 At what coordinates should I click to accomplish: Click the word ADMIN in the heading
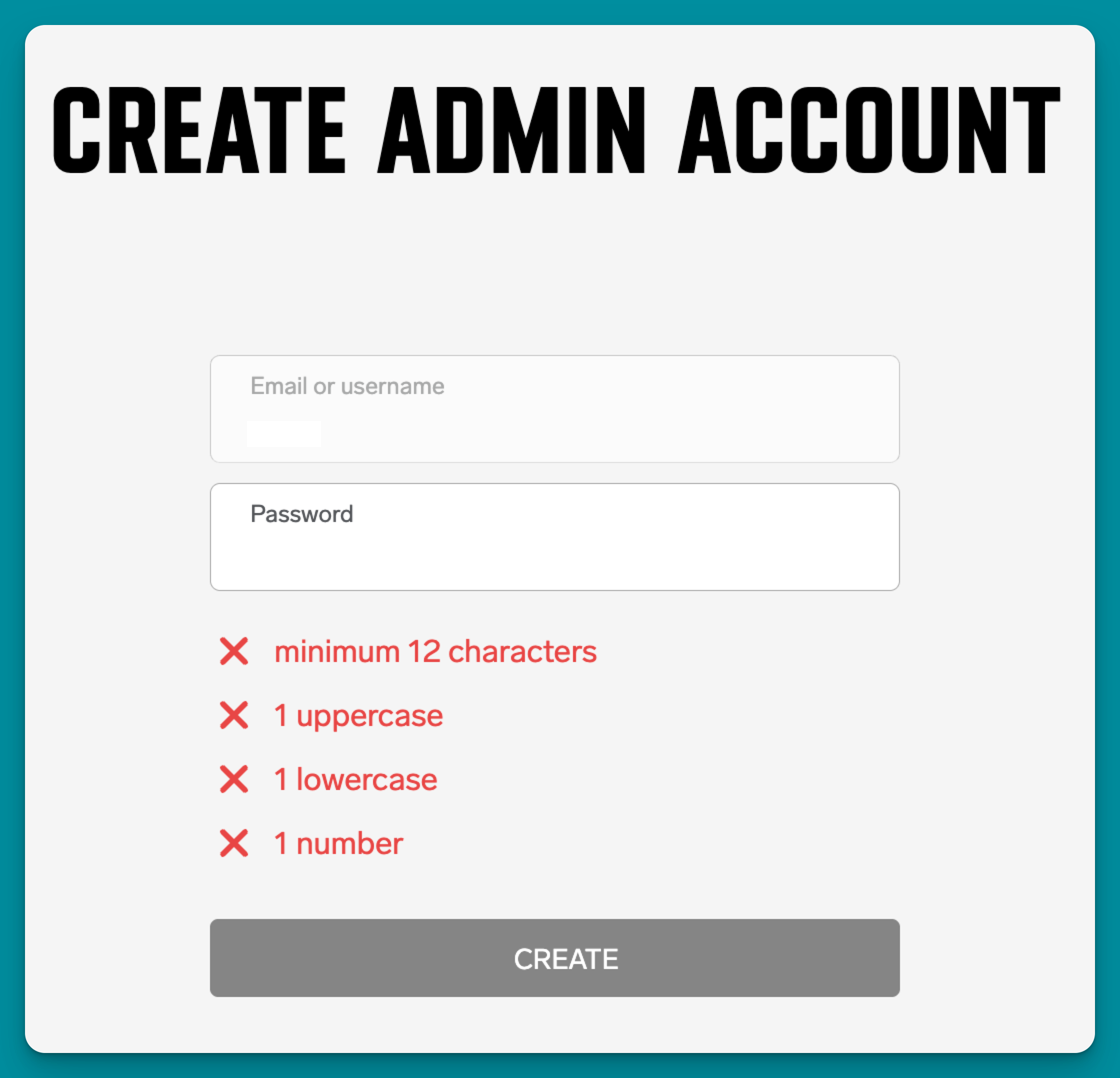click(x=511, y=130)
